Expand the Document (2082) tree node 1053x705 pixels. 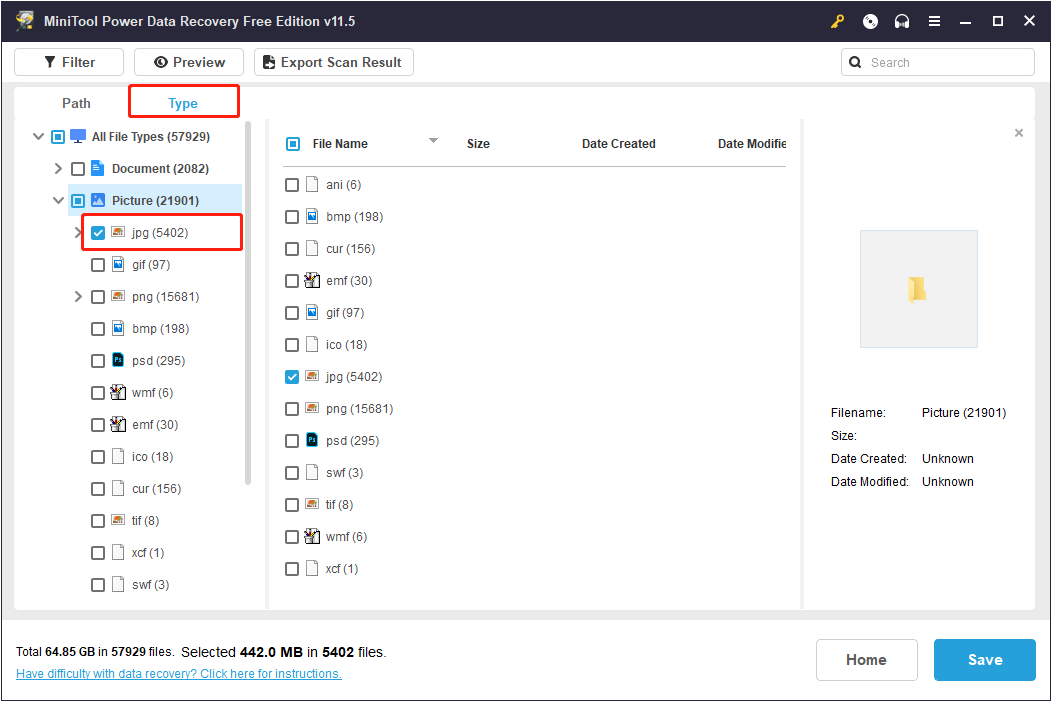coord(58,169)
